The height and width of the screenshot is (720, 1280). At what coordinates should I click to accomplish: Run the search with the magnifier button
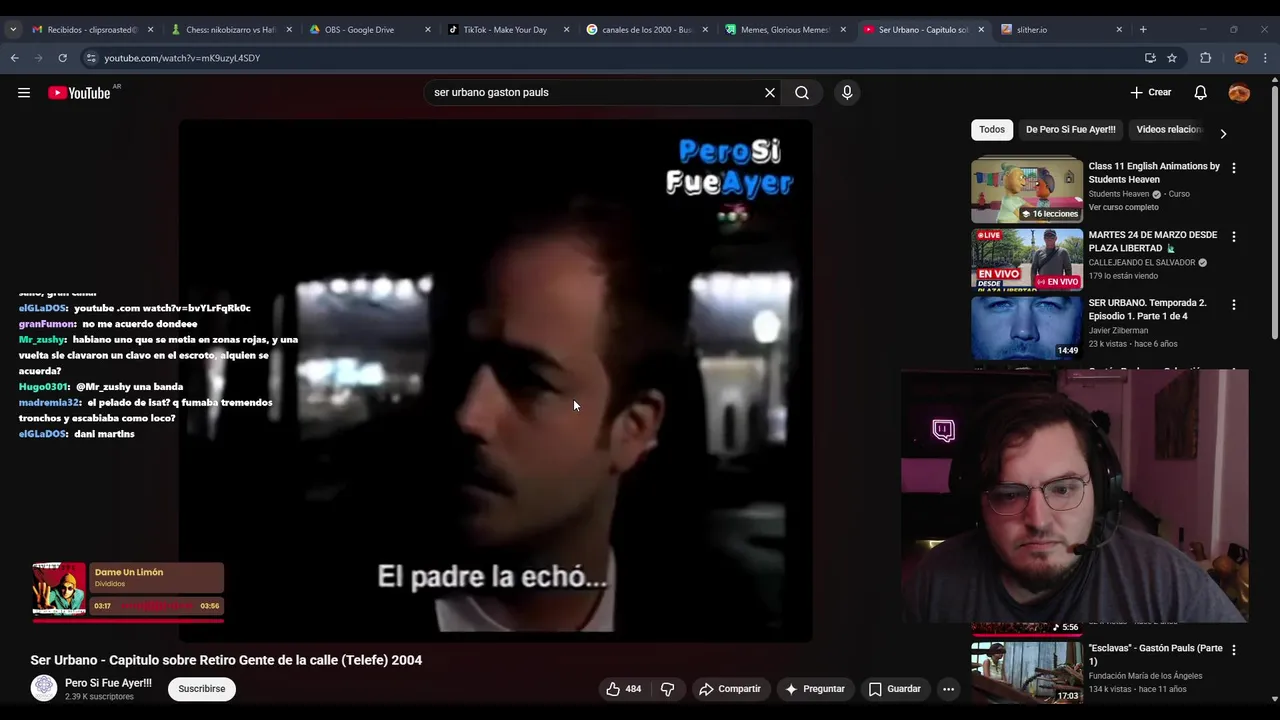802,92
